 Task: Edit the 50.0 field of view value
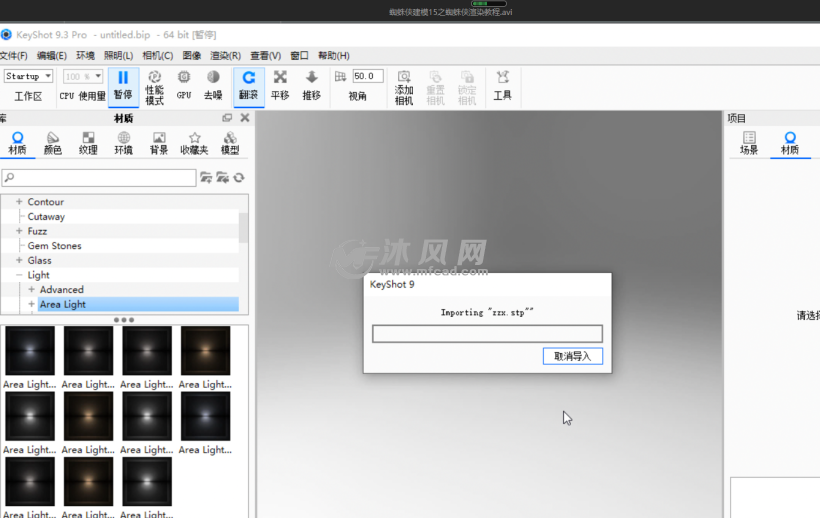[368, 76]
